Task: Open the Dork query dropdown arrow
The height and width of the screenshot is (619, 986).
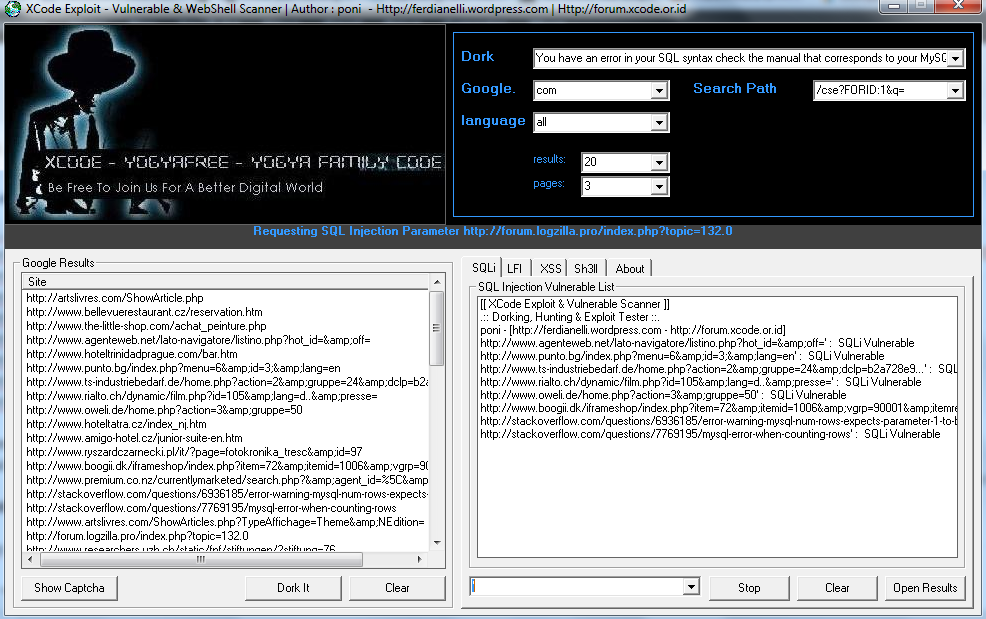Action: (x=955, y=59)
